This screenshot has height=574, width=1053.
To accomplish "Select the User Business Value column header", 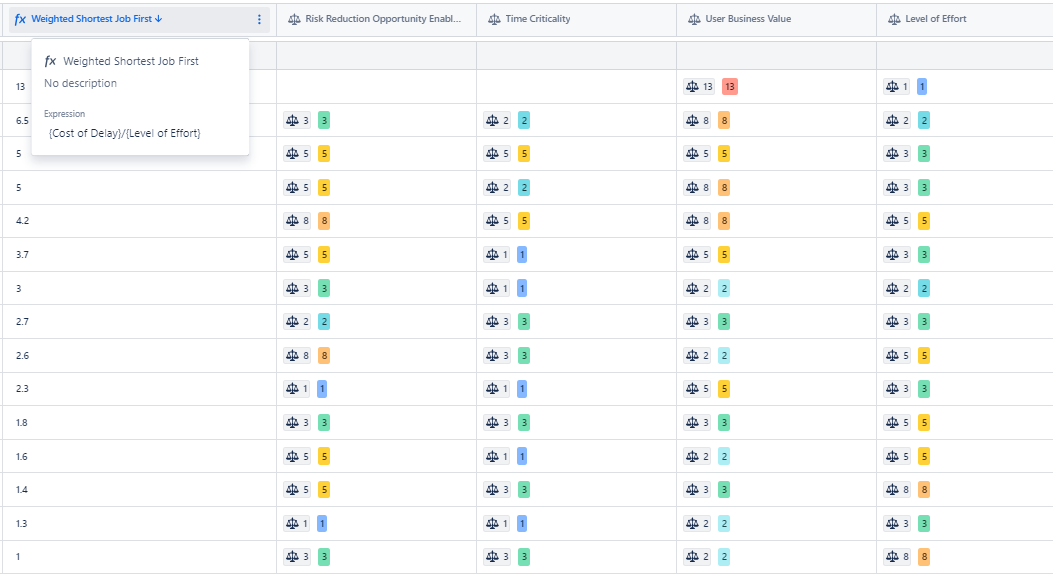I will click(748, 19).
